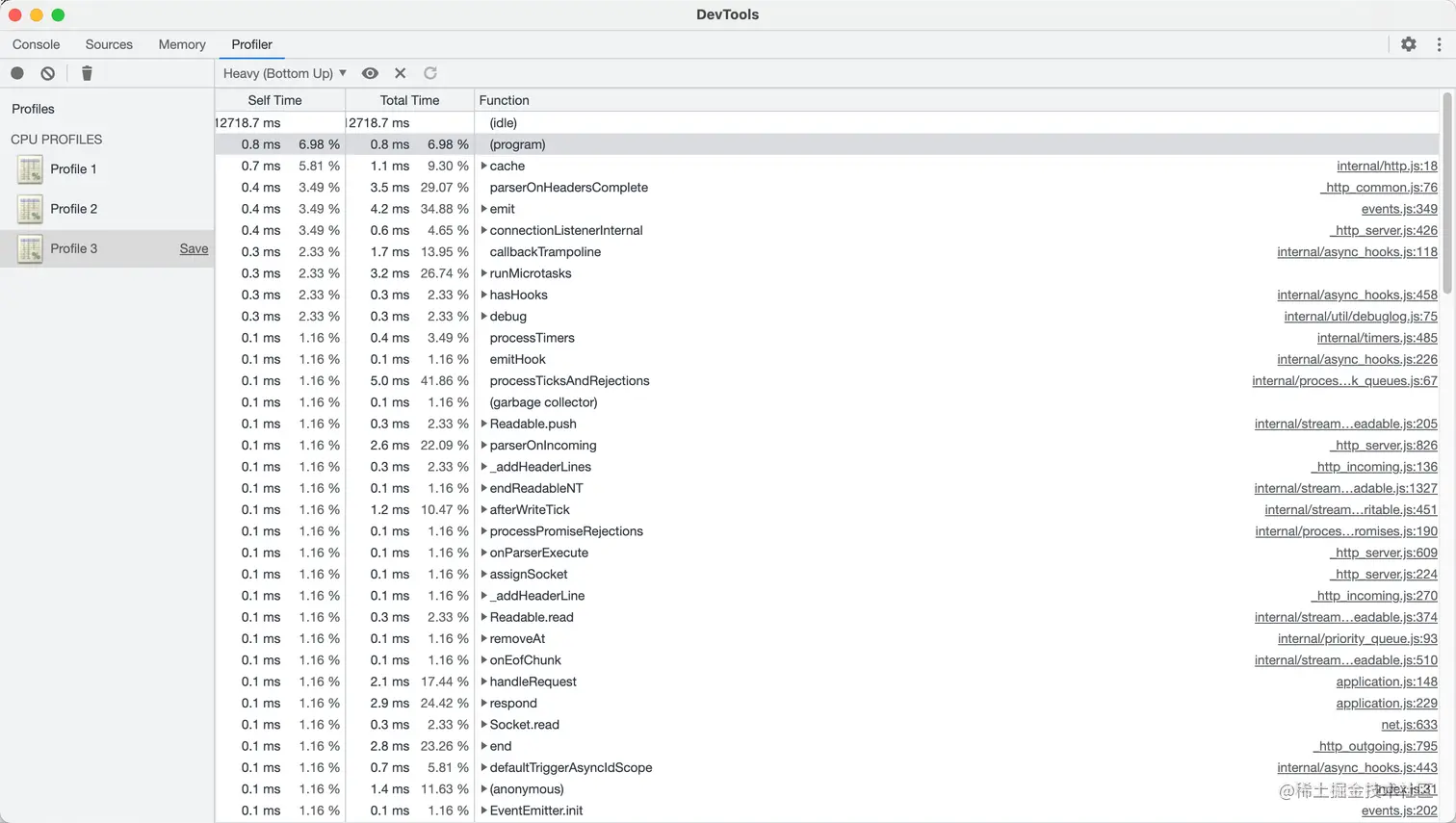Open the _http_outgoing.js:795 link

coord(1376,746)
